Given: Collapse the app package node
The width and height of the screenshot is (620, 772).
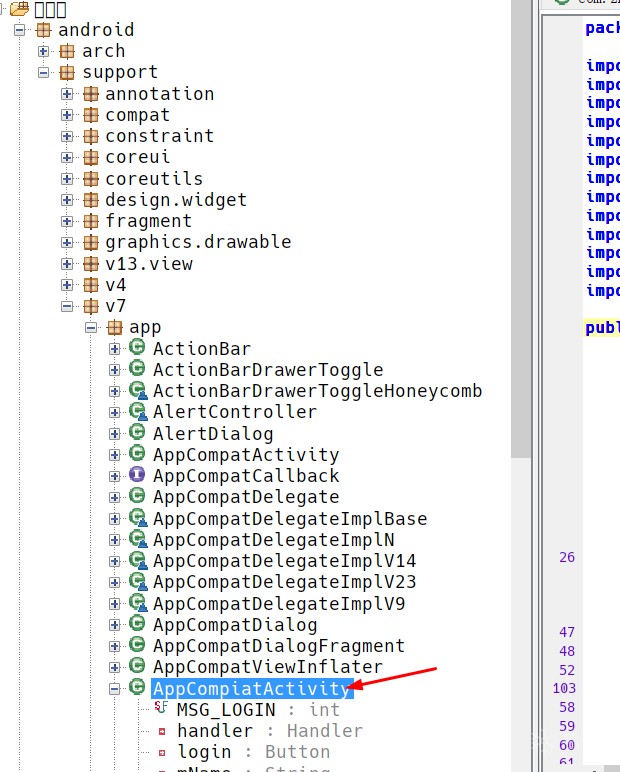Looking at the screenshot, I should tap(91, 327).
